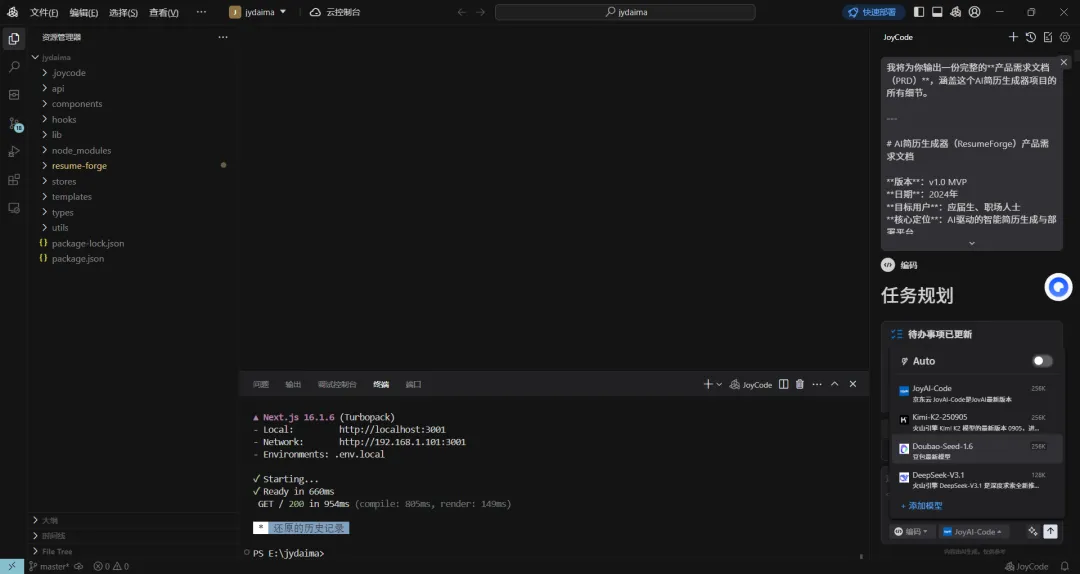Image resolution: width=1080 pixels, height=574 pixels.
Task: Switch to the 输出 panel tab
Action: (293, 385)
